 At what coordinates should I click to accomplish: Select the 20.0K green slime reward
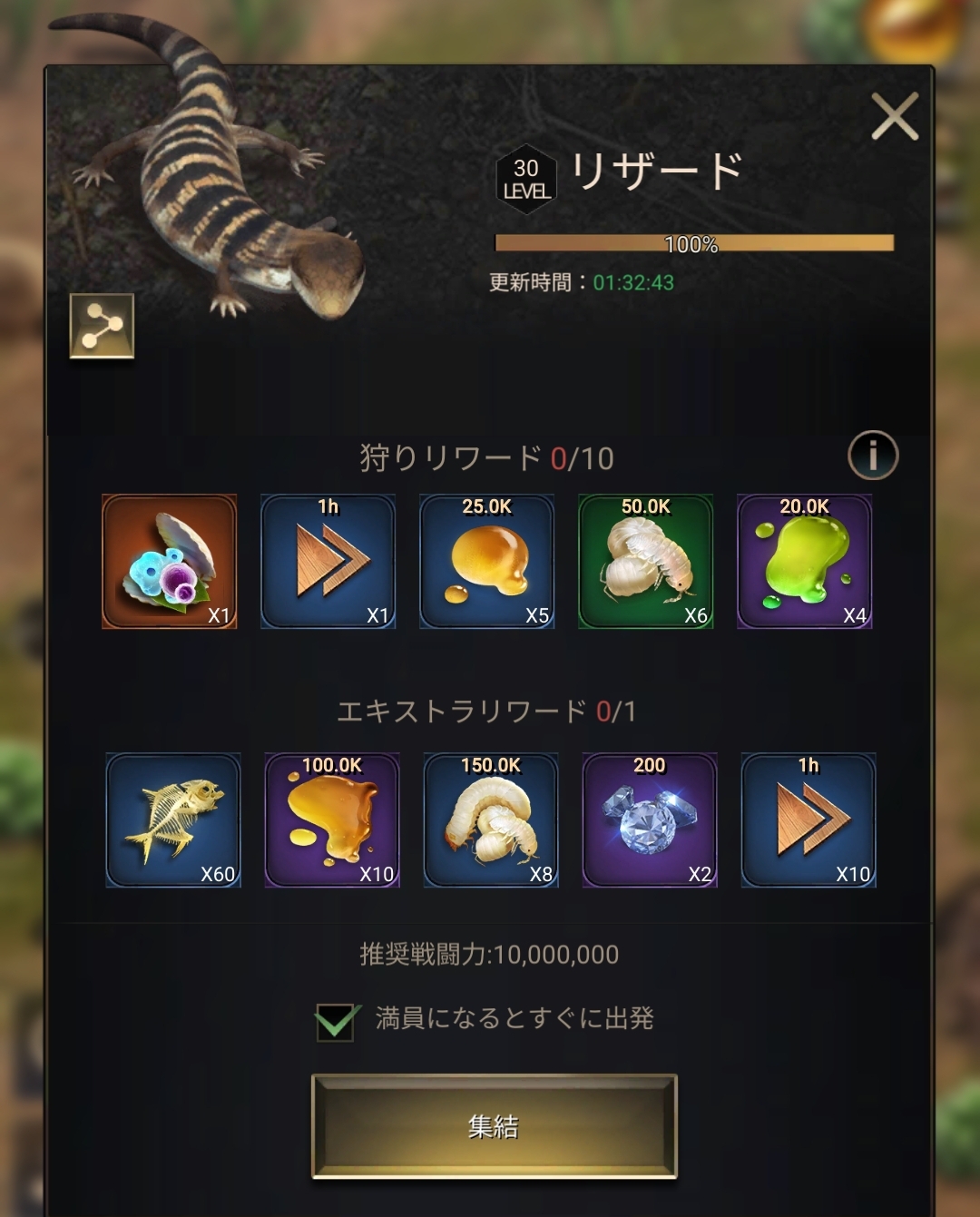[805, 562]
